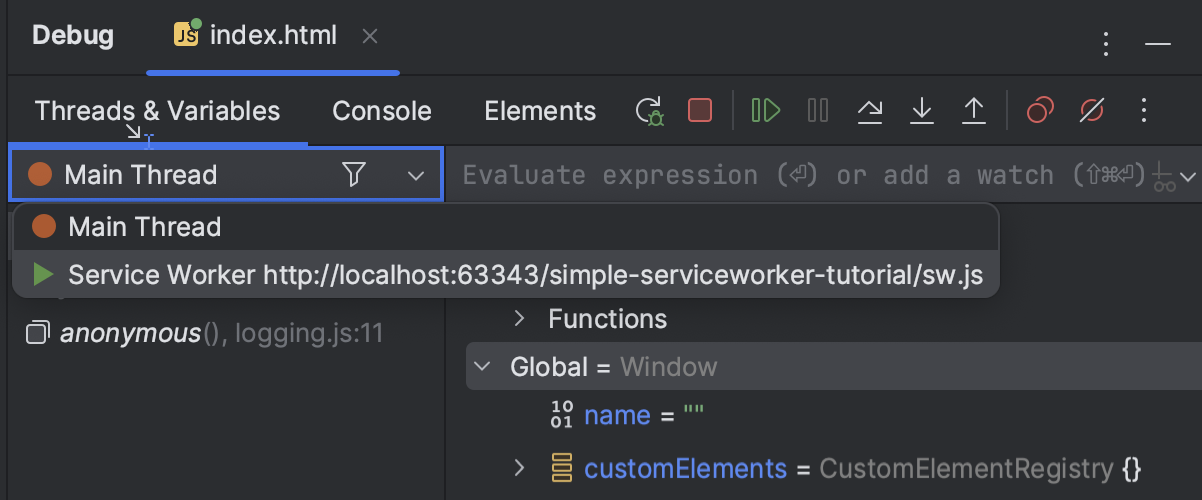Stop the debugging session
Screen dimensions: 1202x500
tap(700, 110)
